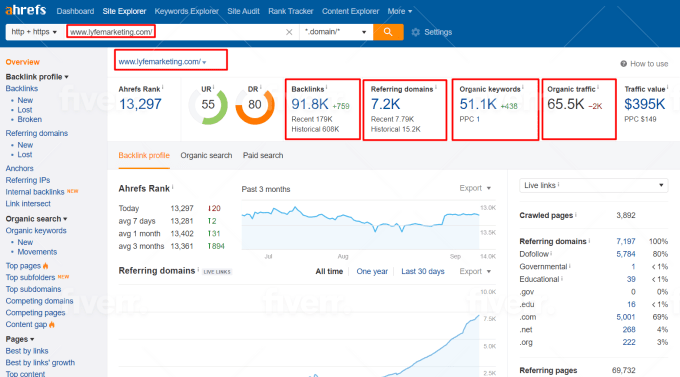The image size is (680, 377).
Task: Expand the Live links dropdown
Action: pyautogui.click(x=594, y=185)
